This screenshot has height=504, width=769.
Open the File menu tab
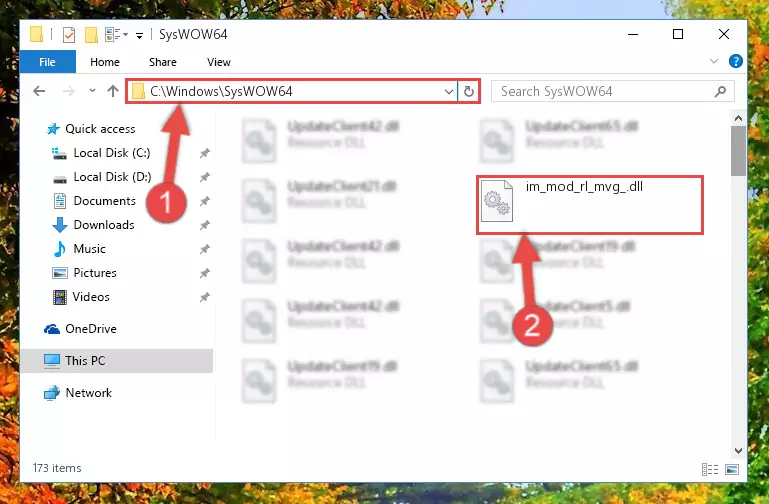[48, 62]
